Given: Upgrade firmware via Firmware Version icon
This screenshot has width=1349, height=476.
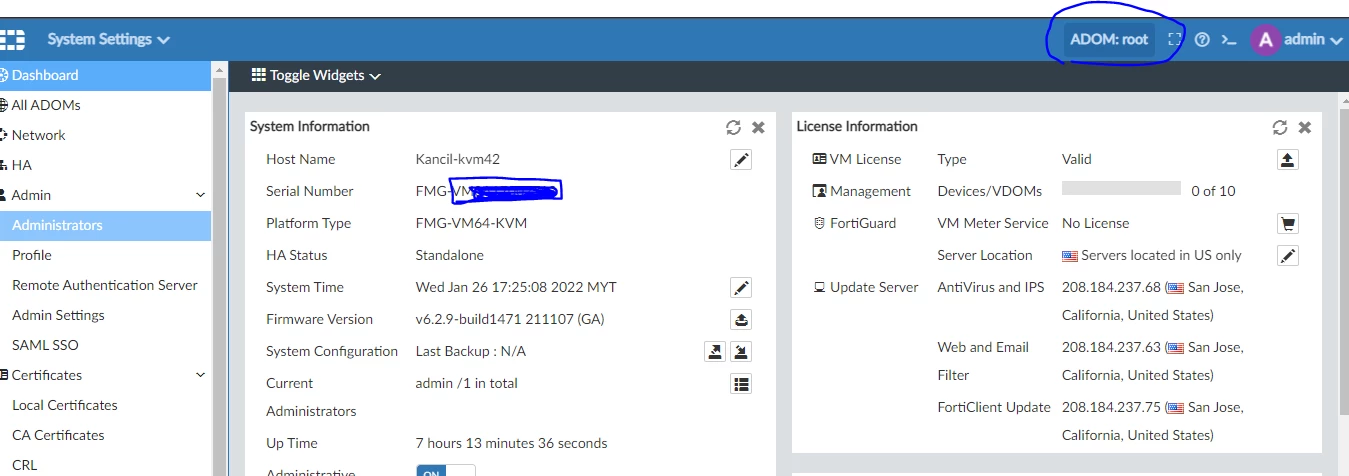Looking at the screenshot, I should click(741, 320).
